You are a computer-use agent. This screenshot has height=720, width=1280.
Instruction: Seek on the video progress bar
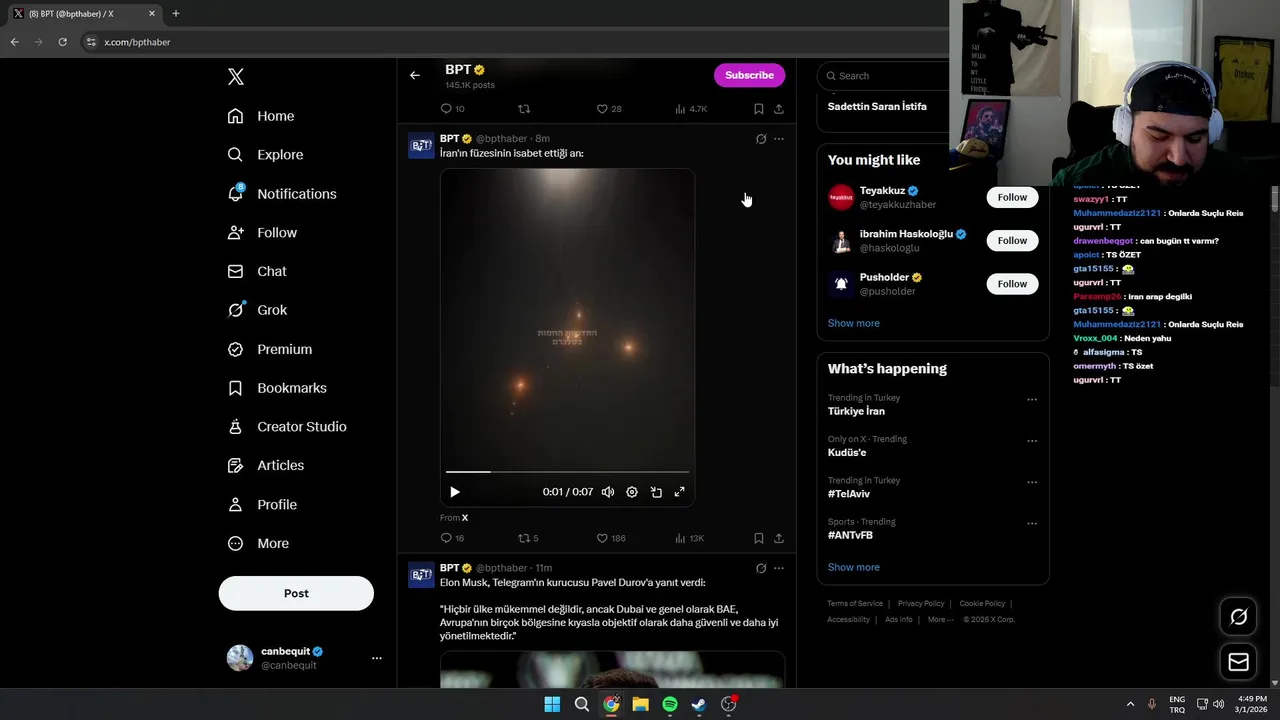567,471
